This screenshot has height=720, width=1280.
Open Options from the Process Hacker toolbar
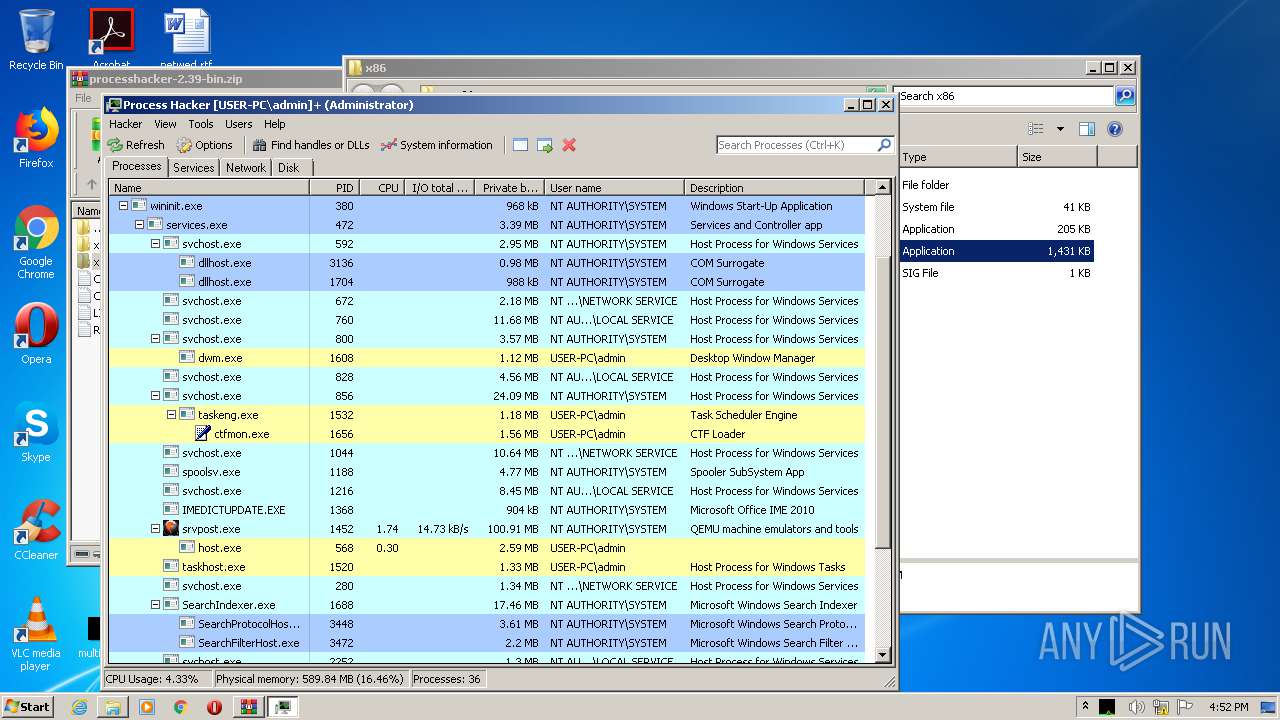pyautogui.click(x=204, y=145)
